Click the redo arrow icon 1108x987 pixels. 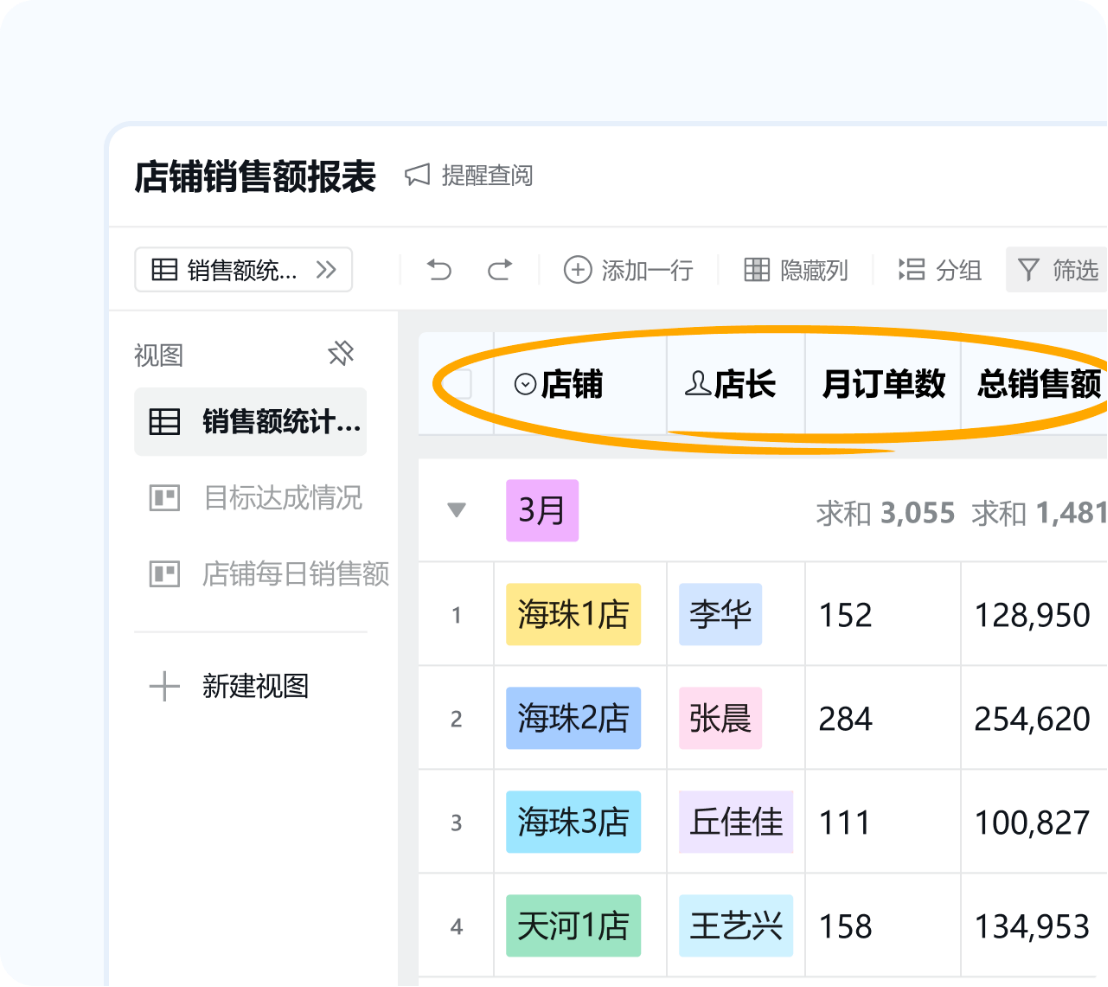pyautogui.click(x=500, y=270)
